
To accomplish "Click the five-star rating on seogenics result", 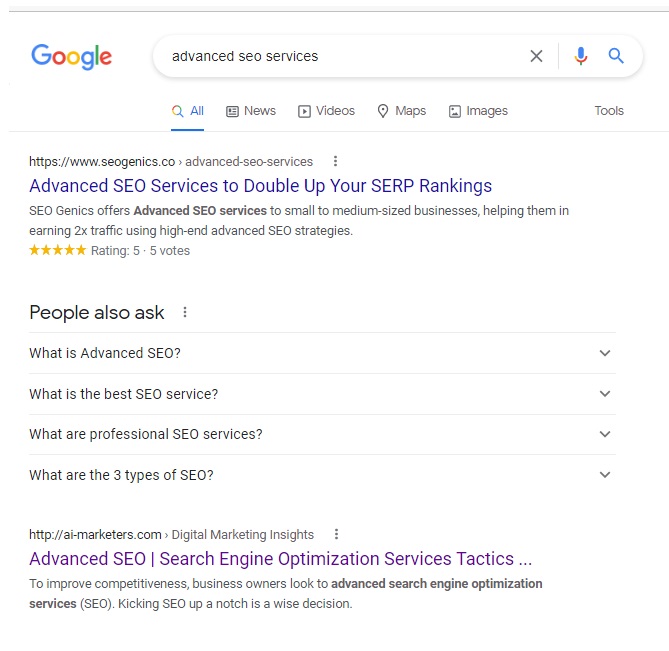I will pos(58,251).
